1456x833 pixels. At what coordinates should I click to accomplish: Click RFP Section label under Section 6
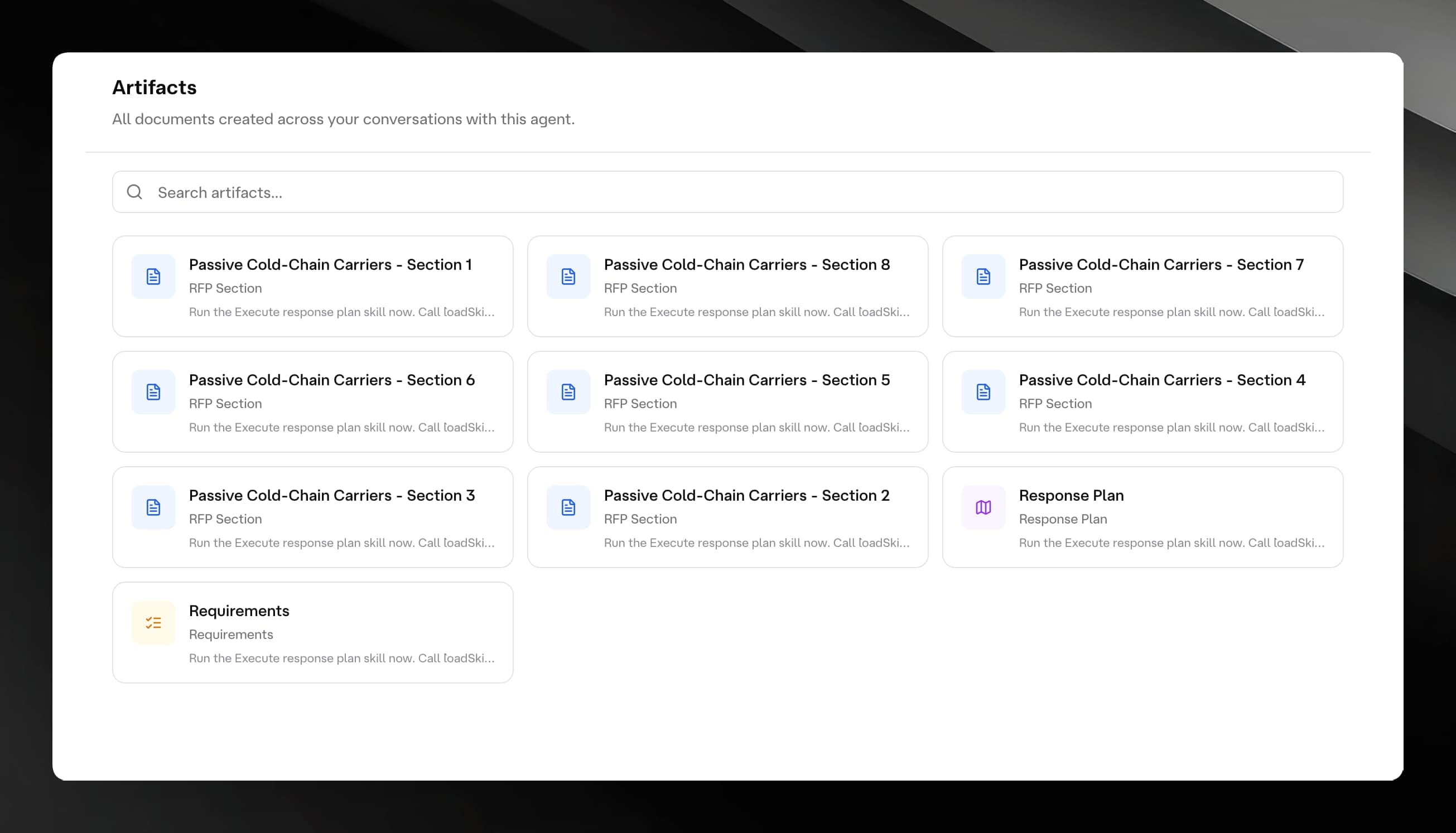225,404
